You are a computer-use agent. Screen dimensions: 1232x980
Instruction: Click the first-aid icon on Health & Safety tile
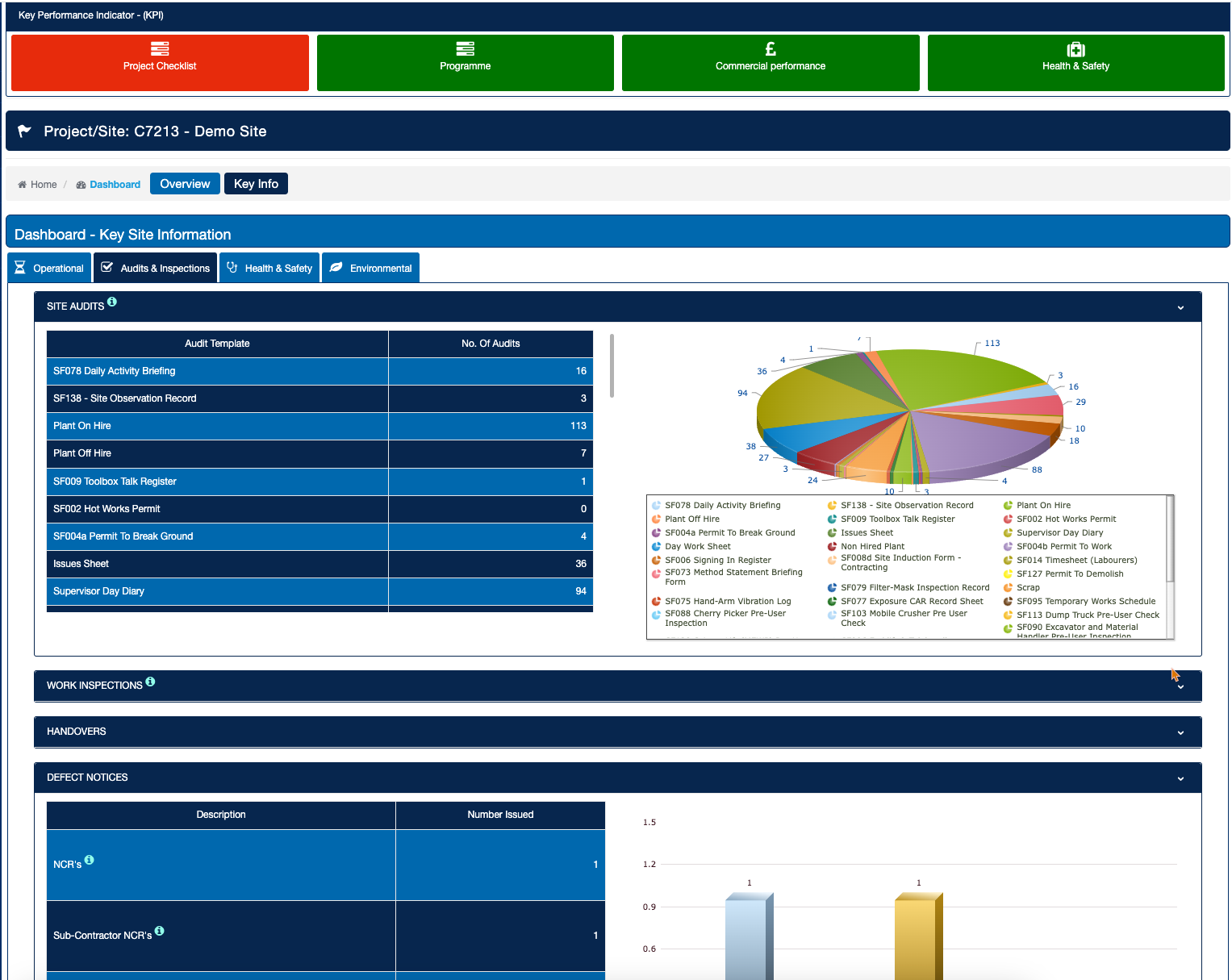click(x=1075, y=49)
